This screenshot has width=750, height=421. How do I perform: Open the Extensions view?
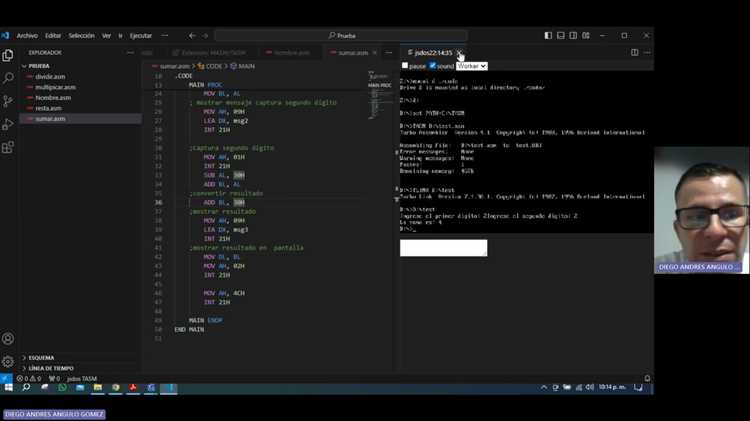click(8, 147)
